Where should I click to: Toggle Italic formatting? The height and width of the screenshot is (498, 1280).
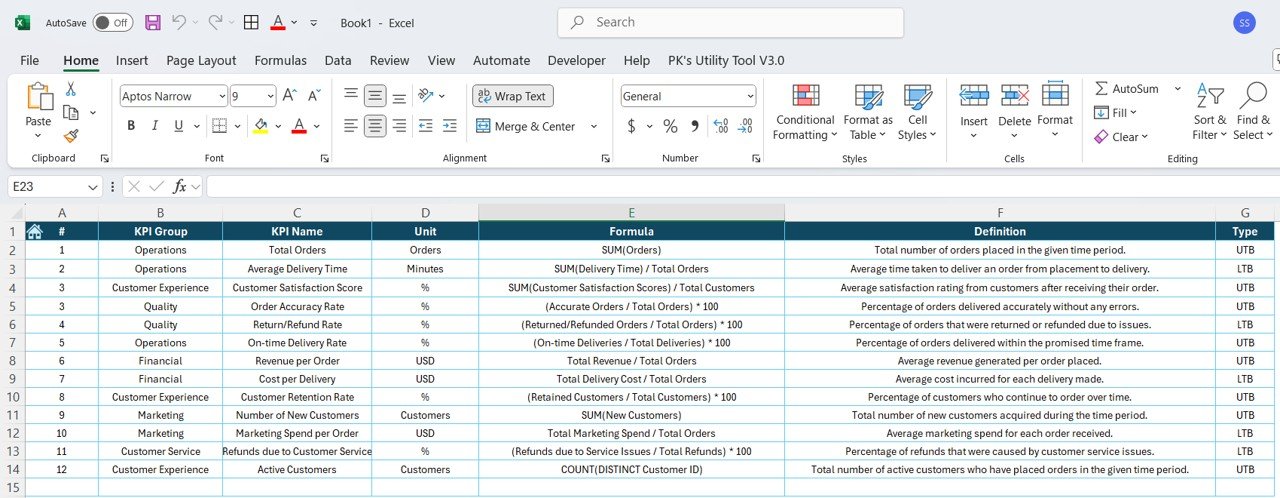pyautogui.click(x=155, y=126)
